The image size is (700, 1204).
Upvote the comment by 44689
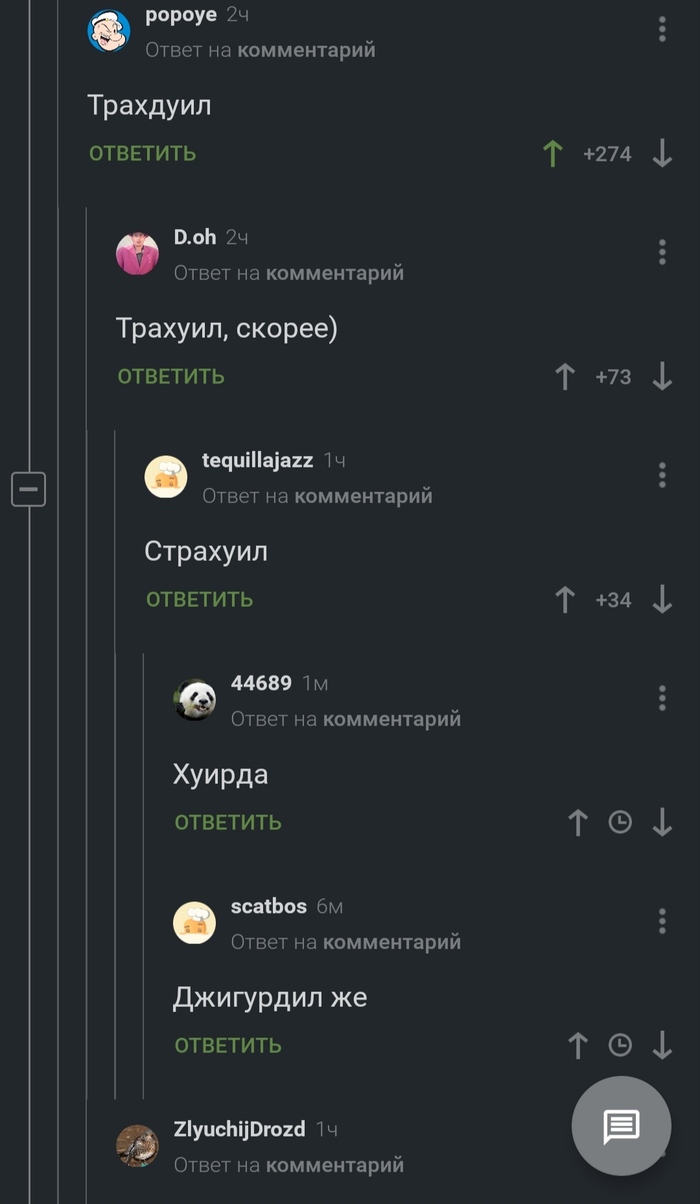pyautogui.click(x=578, y=823)
